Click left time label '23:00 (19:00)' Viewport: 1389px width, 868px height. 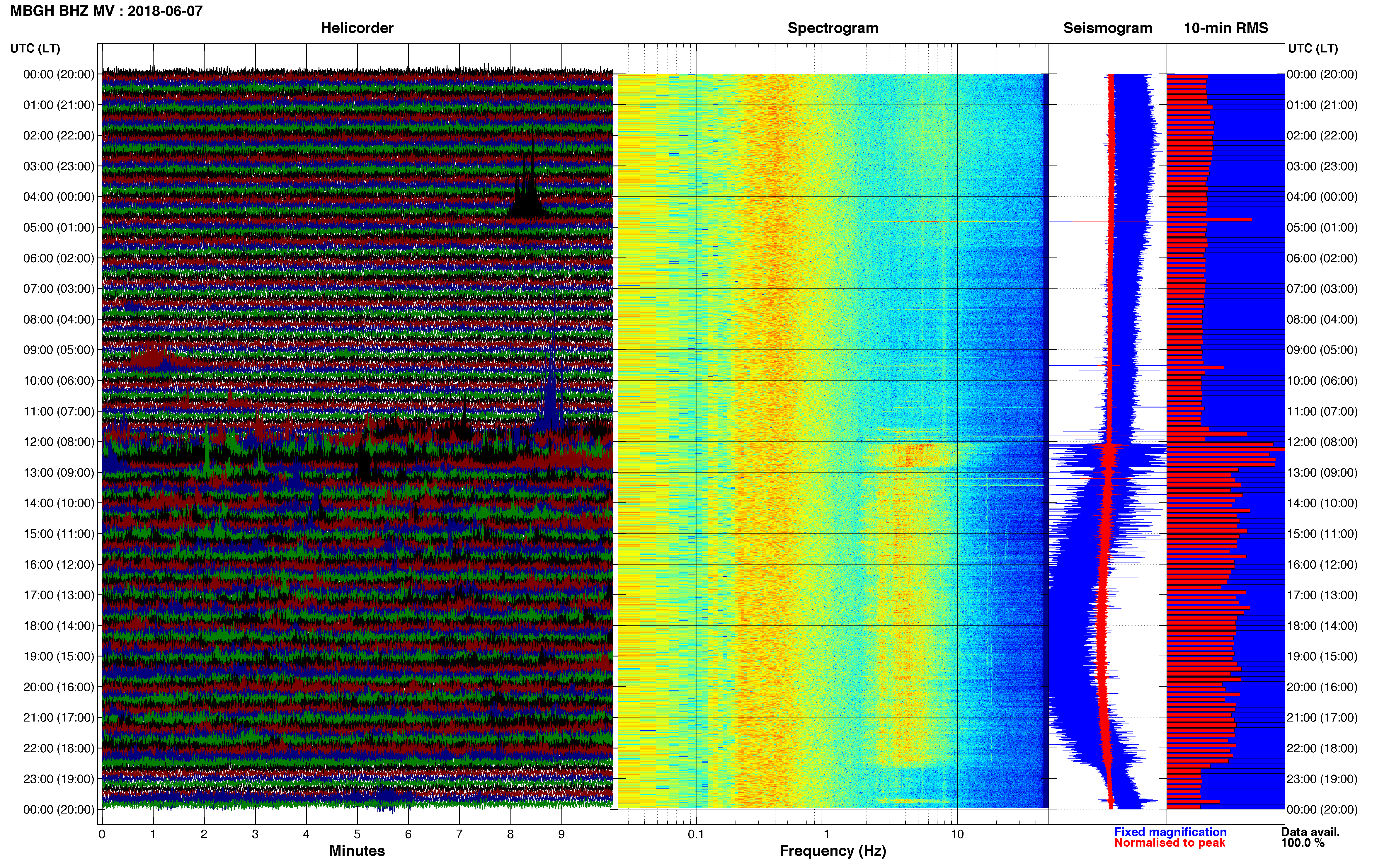coord(59,779)
